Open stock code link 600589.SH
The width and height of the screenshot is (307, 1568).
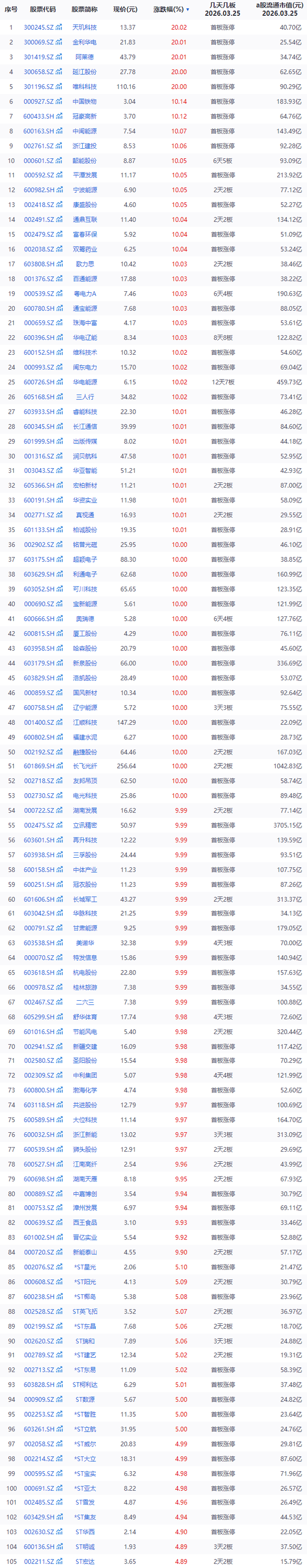pyautogui.click(x=38, y=1120)
